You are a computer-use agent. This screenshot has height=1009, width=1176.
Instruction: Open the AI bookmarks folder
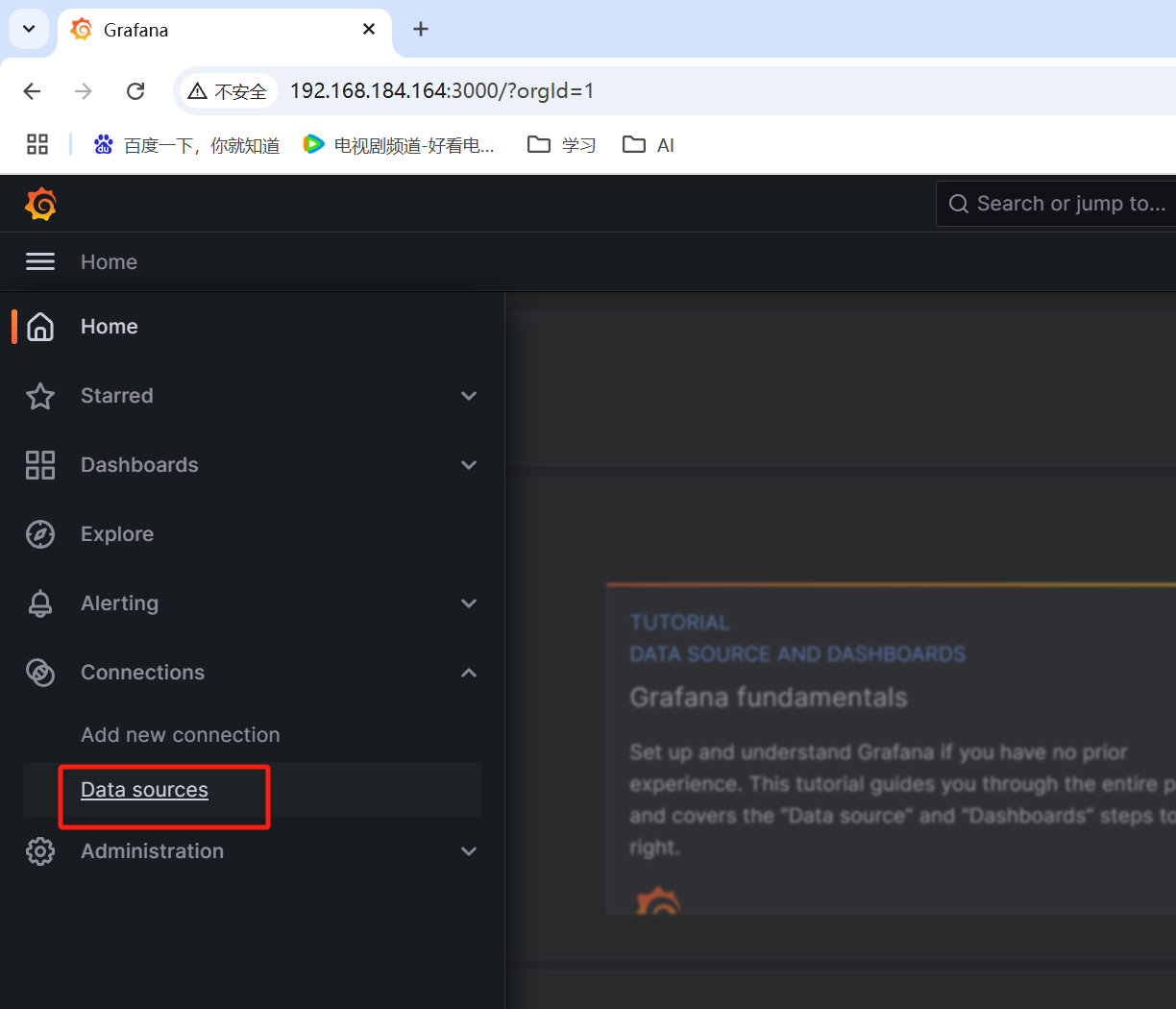[649, 145]
